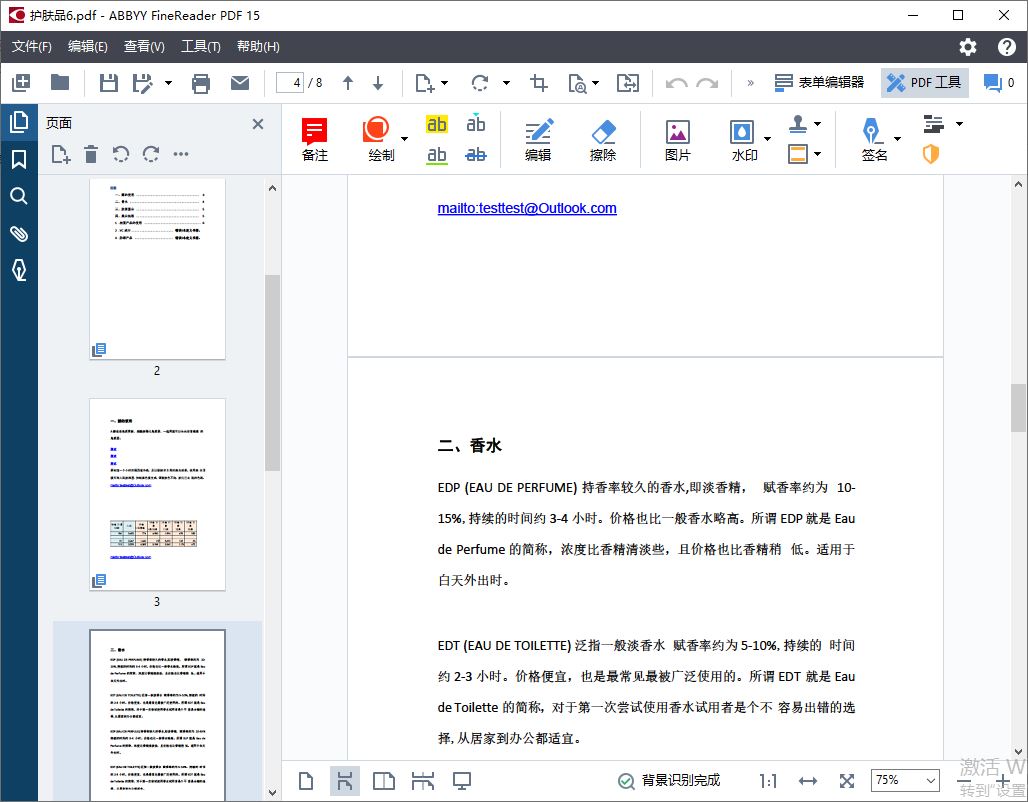
Task: Open the Digital Signatures sidebar panel
Action: (x=19, y=270)
